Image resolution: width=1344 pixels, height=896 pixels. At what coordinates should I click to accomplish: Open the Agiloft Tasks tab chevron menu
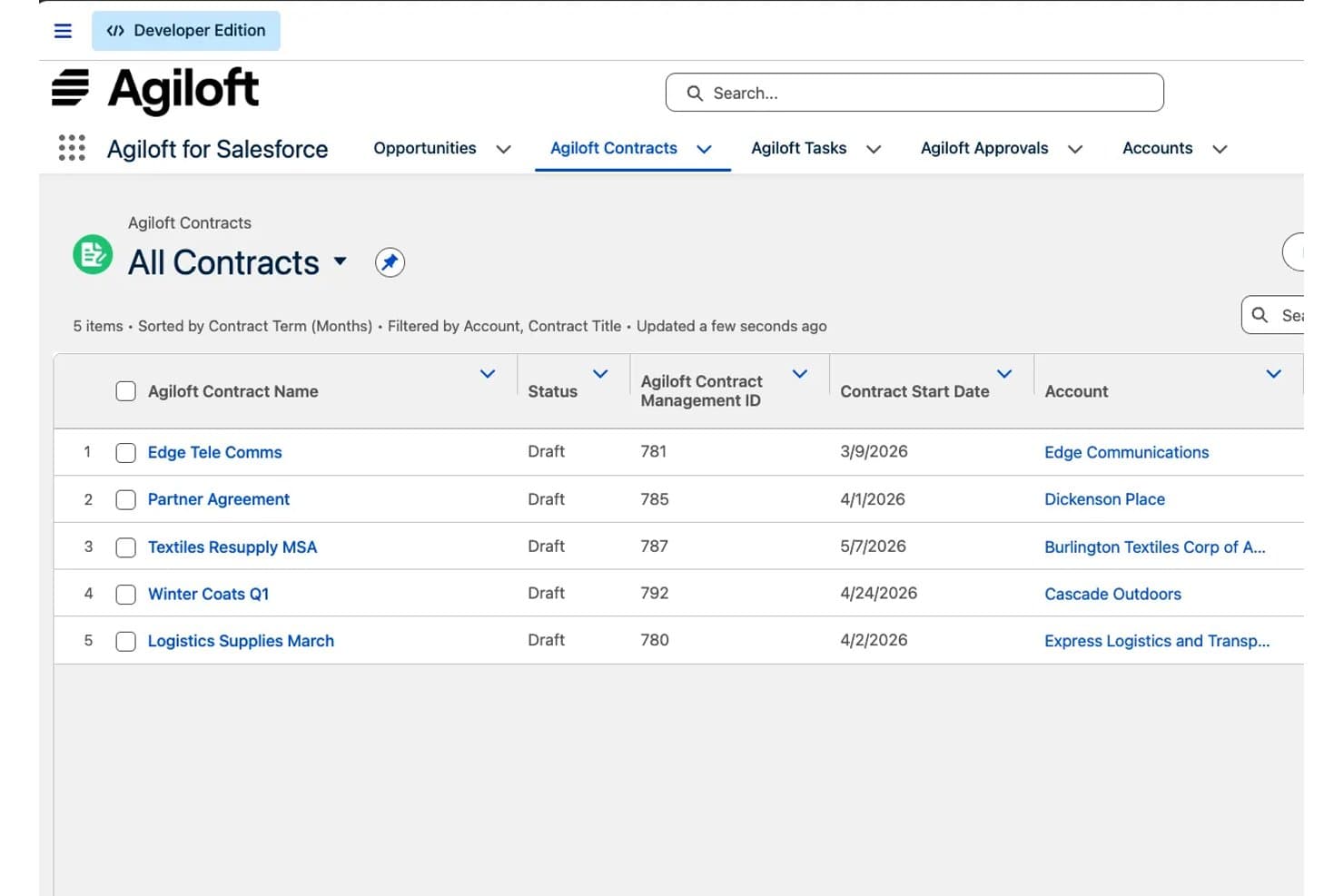(x=874, y=149)
